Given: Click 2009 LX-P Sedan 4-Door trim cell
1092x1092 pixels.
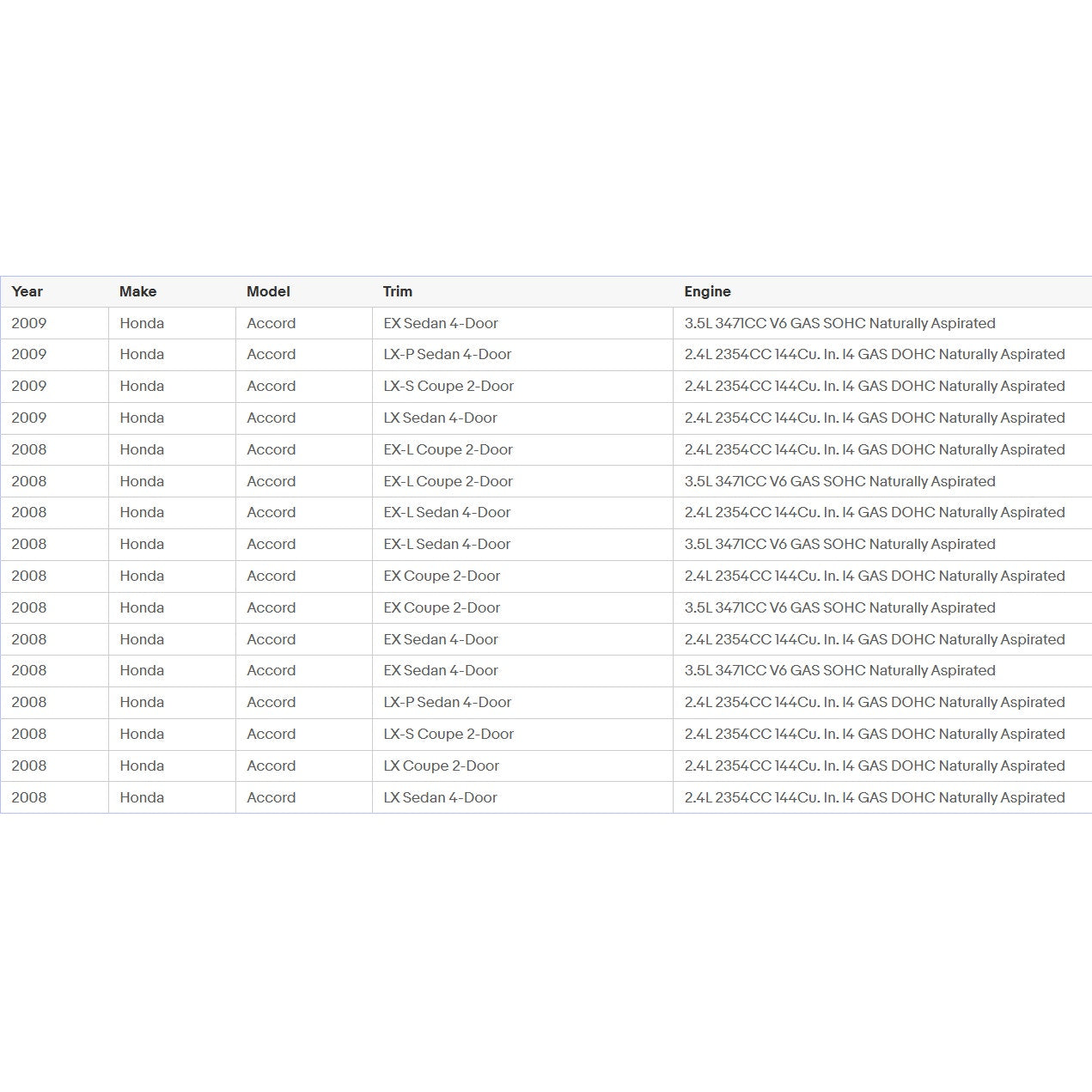Looking at the screenshot, I should click(447, 354).
